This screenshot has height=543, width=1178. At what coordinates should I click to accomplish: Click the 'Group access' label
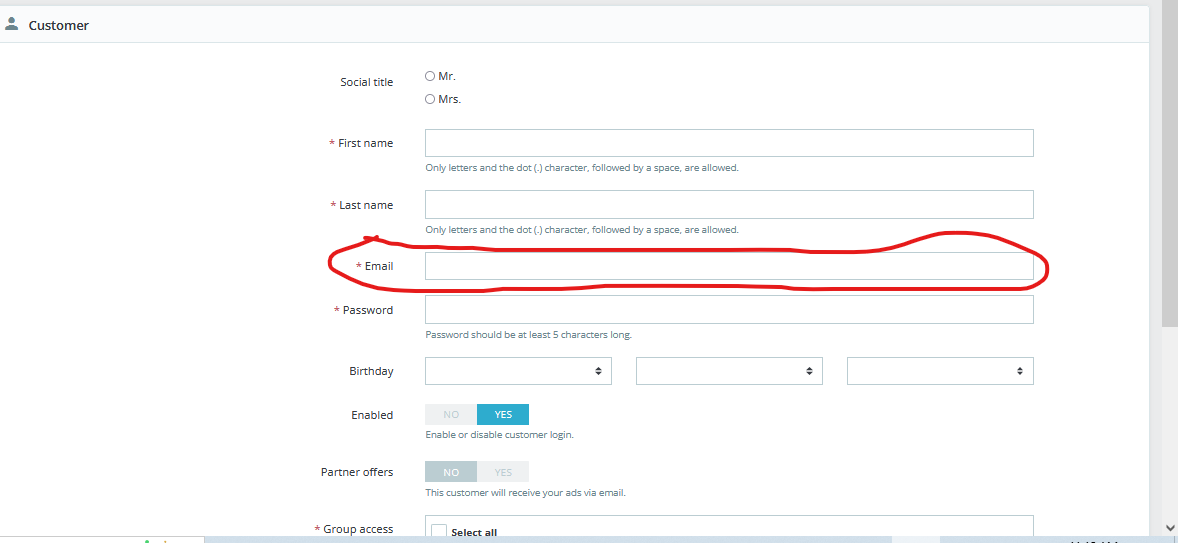358,529
